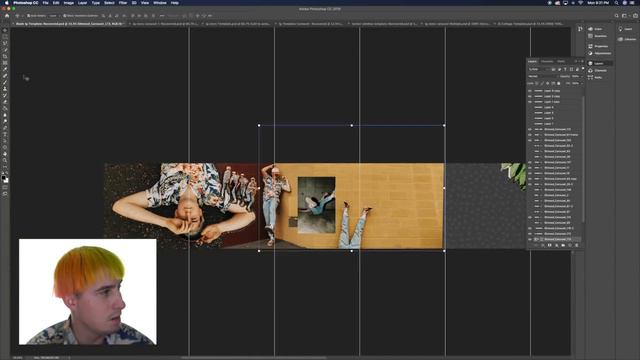Click the Layers panel vertical scrollbar
The height and width of the screenshot is (360, 640).
click(583, 159)
